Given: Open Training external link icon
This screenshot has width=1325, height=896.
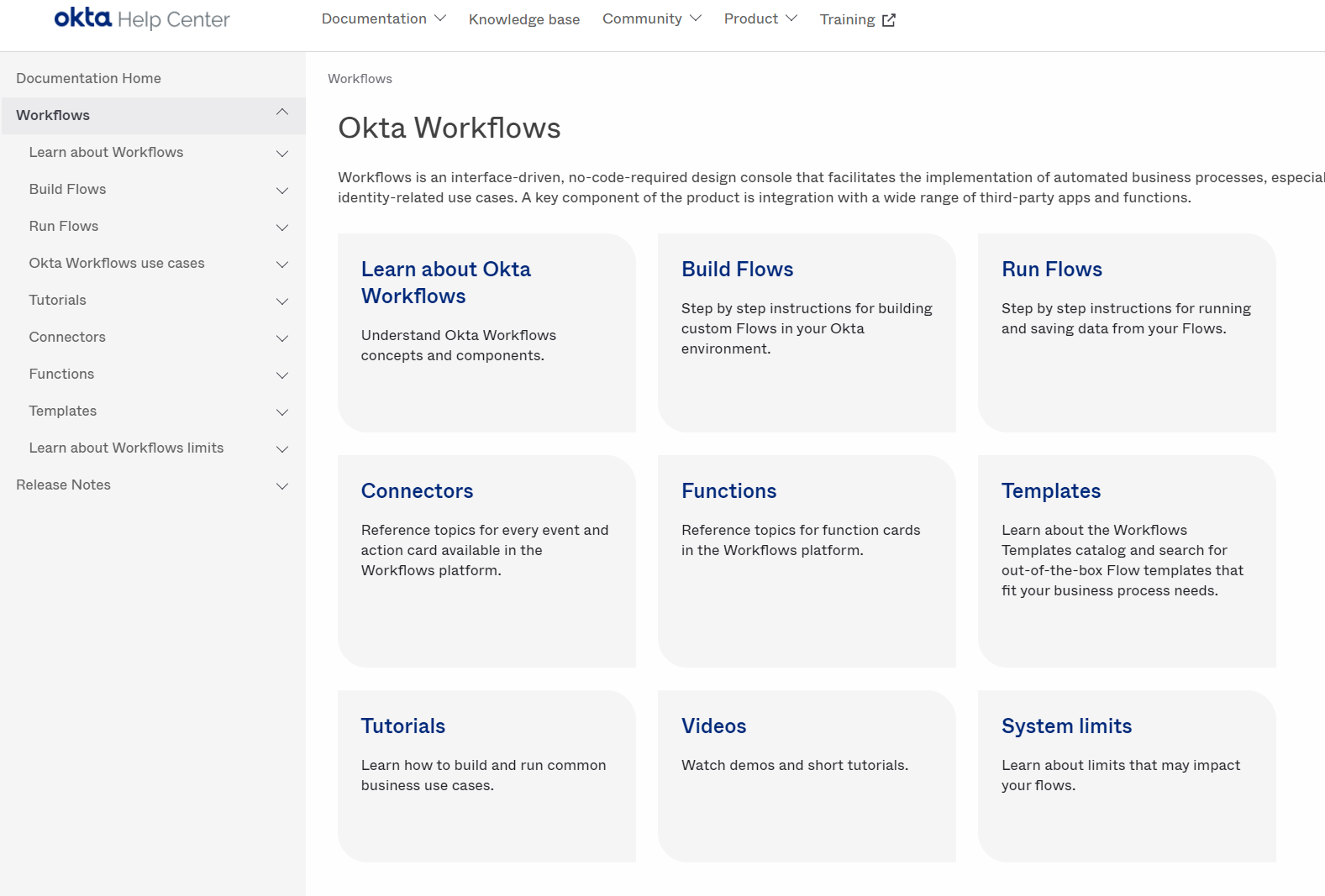Looking at the screenshot, I should [x=888, y=20].
